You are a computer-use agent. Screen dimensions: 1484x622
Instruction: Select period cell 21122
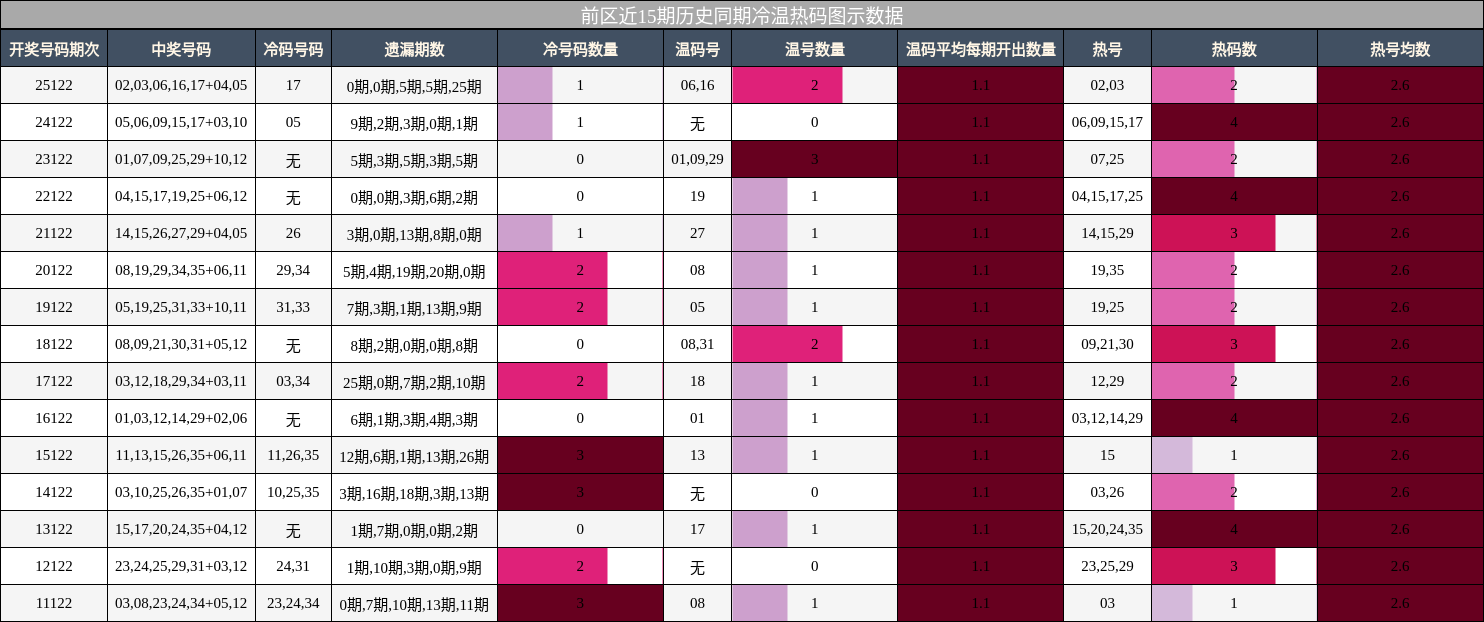(54, 234)
